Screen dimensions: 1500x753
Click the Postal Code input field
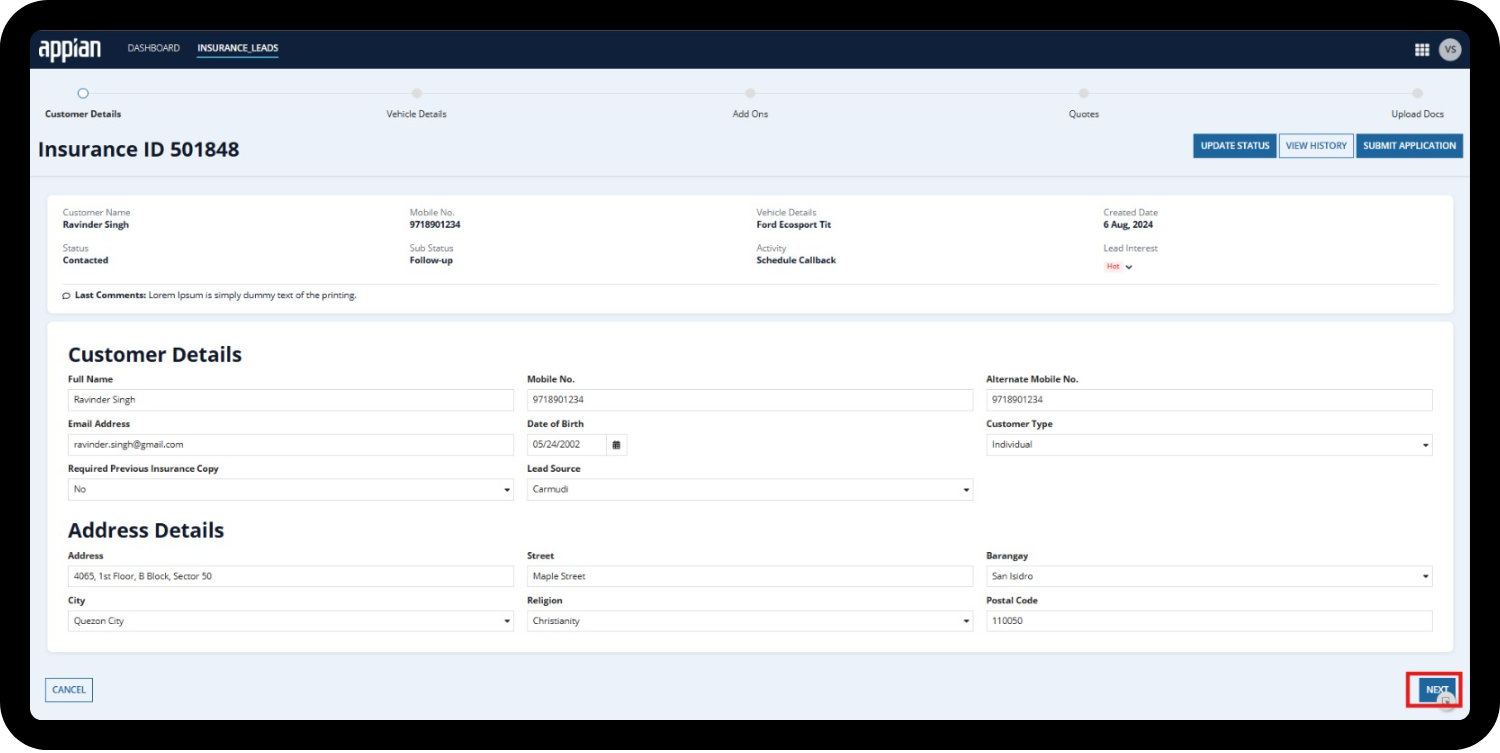[x=1209, y=621]
